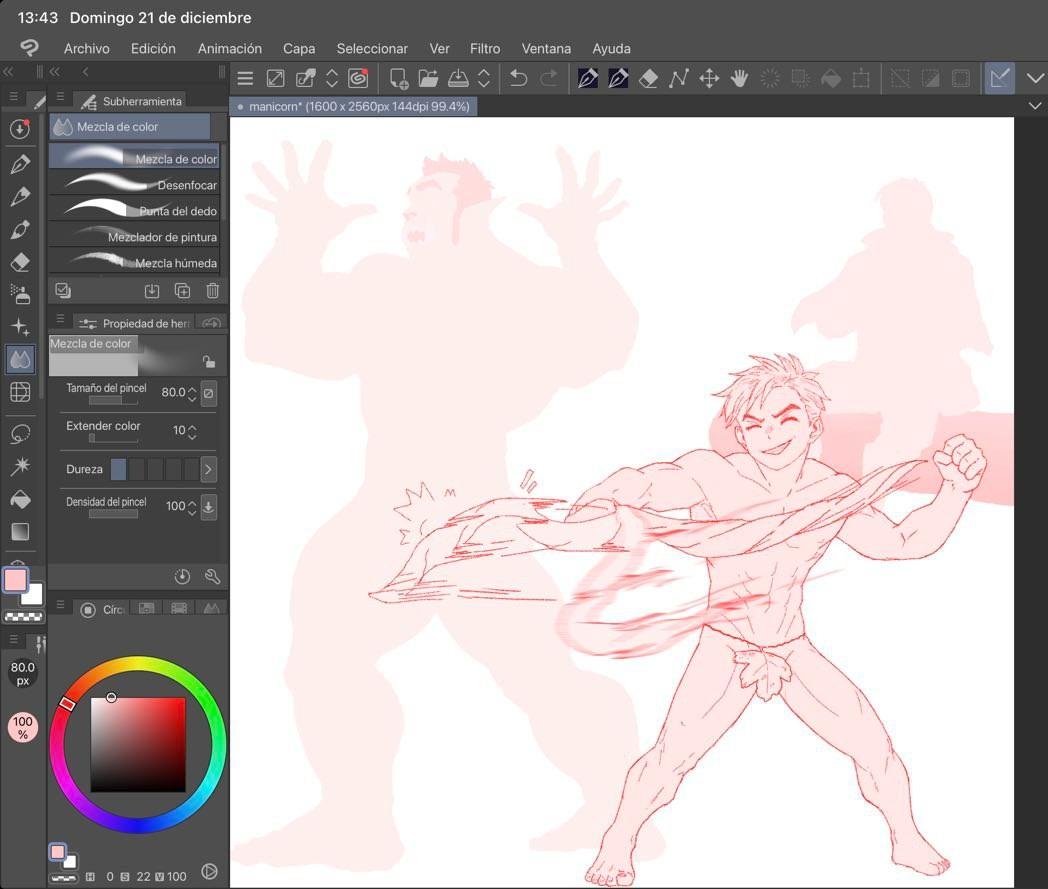Open the Filtro menu

pos(485,48)
